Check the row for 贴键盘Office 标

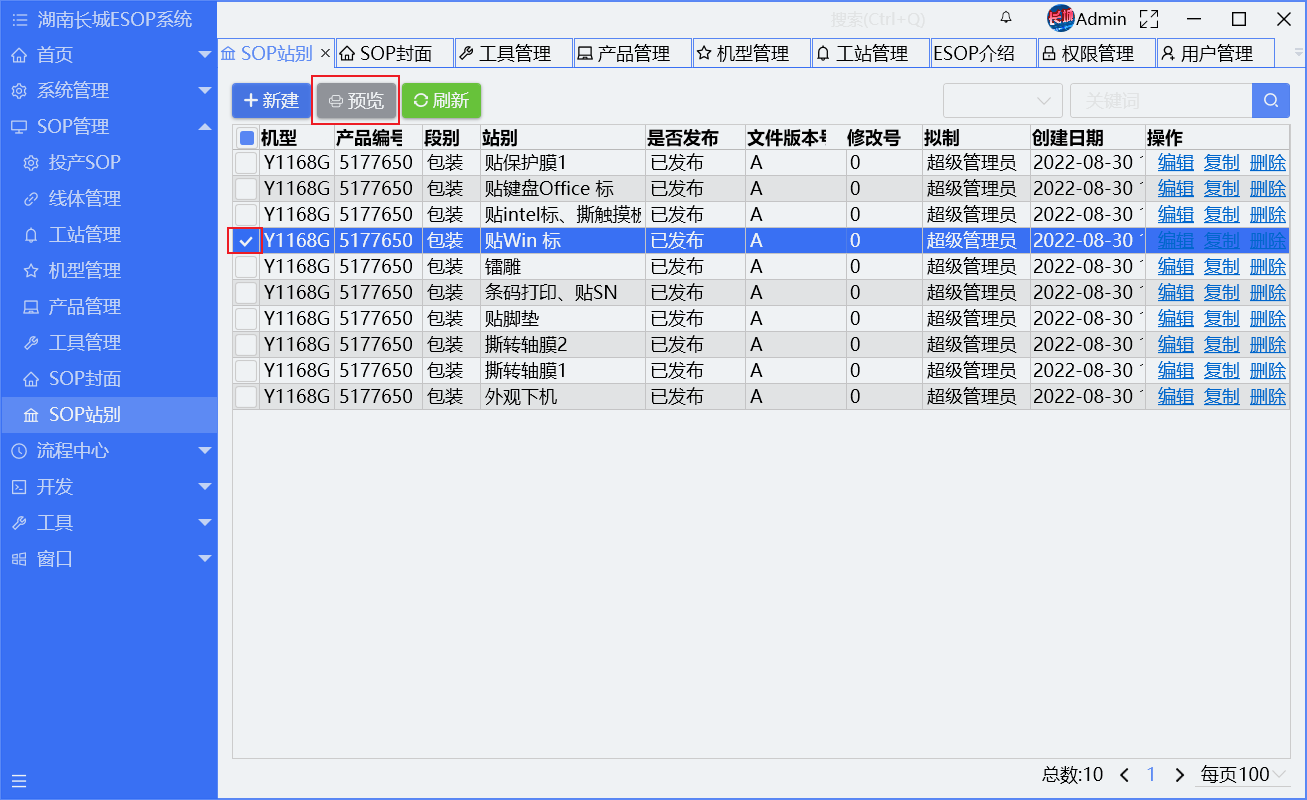coord(246,189)
